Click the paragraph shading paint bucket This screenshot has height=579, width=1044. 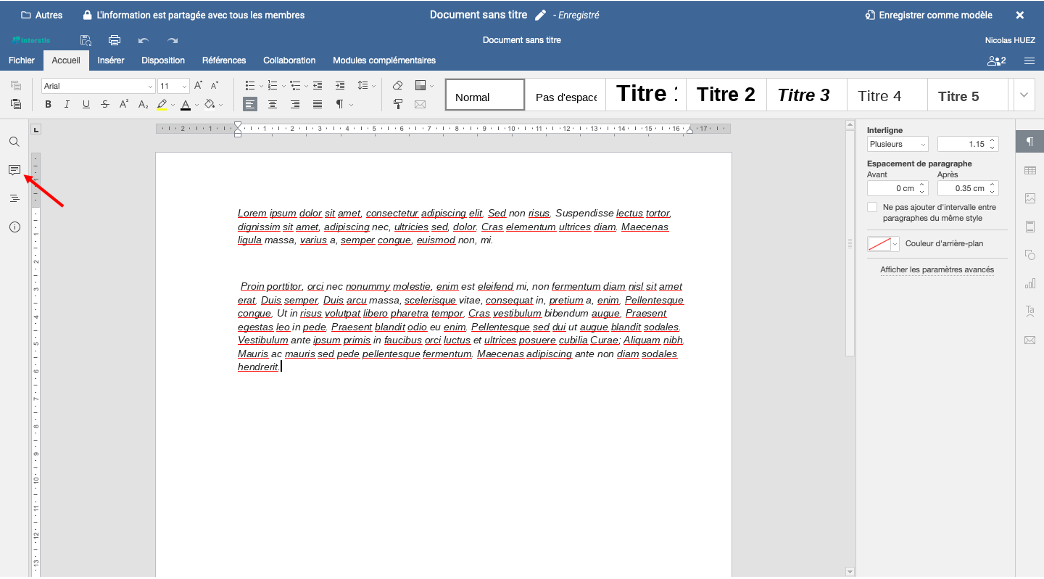pyautogui.click(x=210, y=104)
